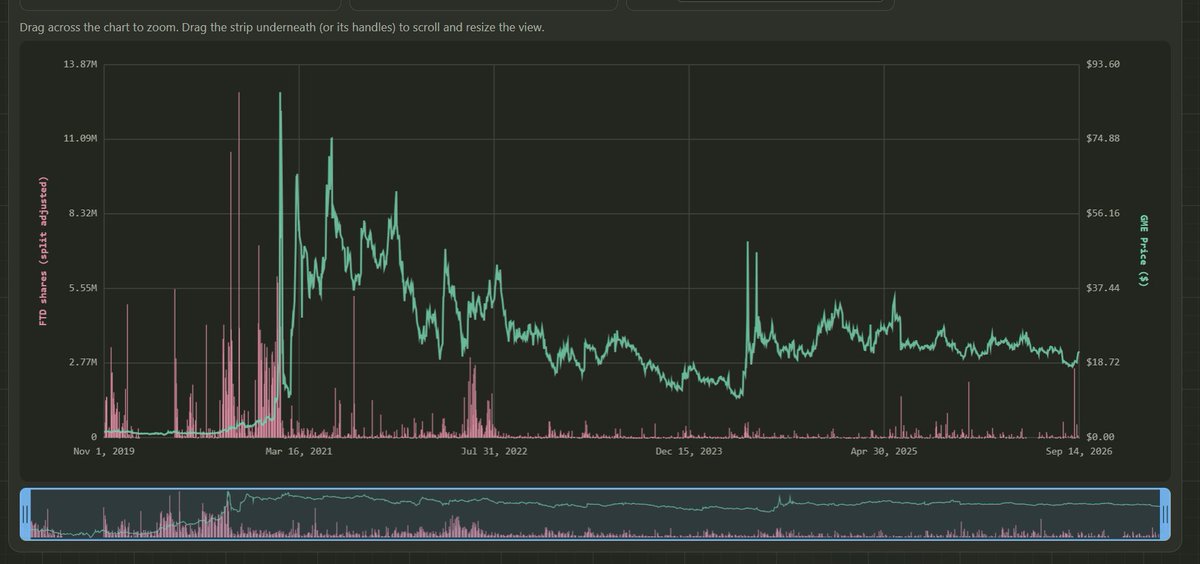
Task: Click the "Apr 30, 2025" date label
Action: point(884,452)
